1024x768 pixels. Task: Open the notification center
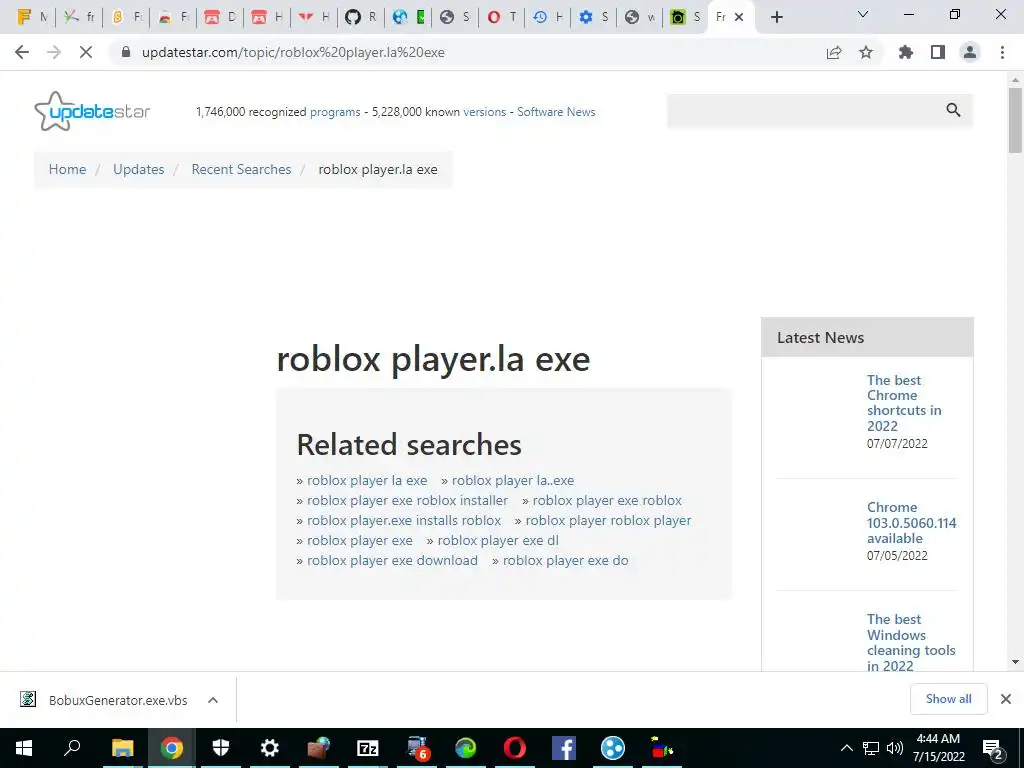pos(993,748)
